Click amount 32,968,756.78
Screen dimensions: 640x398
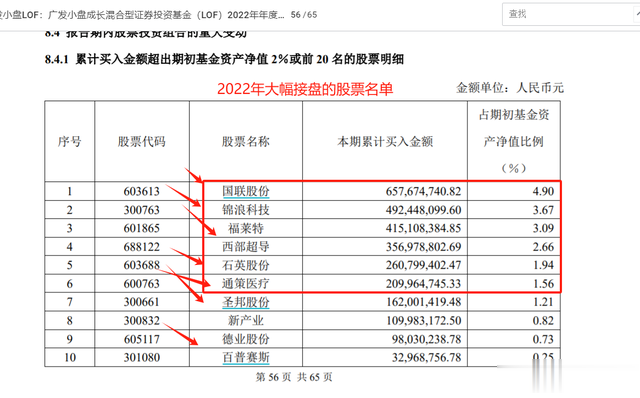pyautogui.click(x=426, y=358)
